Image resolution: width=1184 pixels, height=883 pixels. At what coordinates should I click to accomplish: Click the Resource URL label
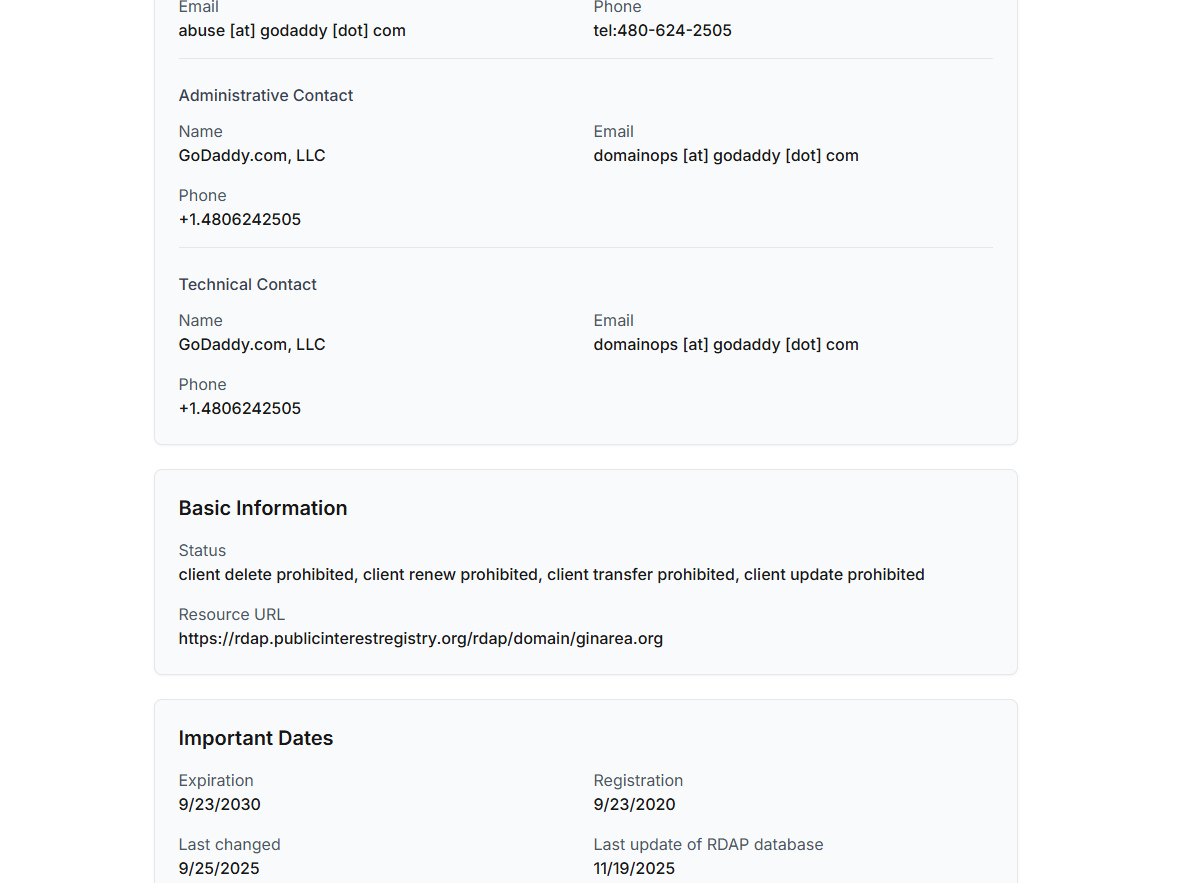(x=232, y=614)
